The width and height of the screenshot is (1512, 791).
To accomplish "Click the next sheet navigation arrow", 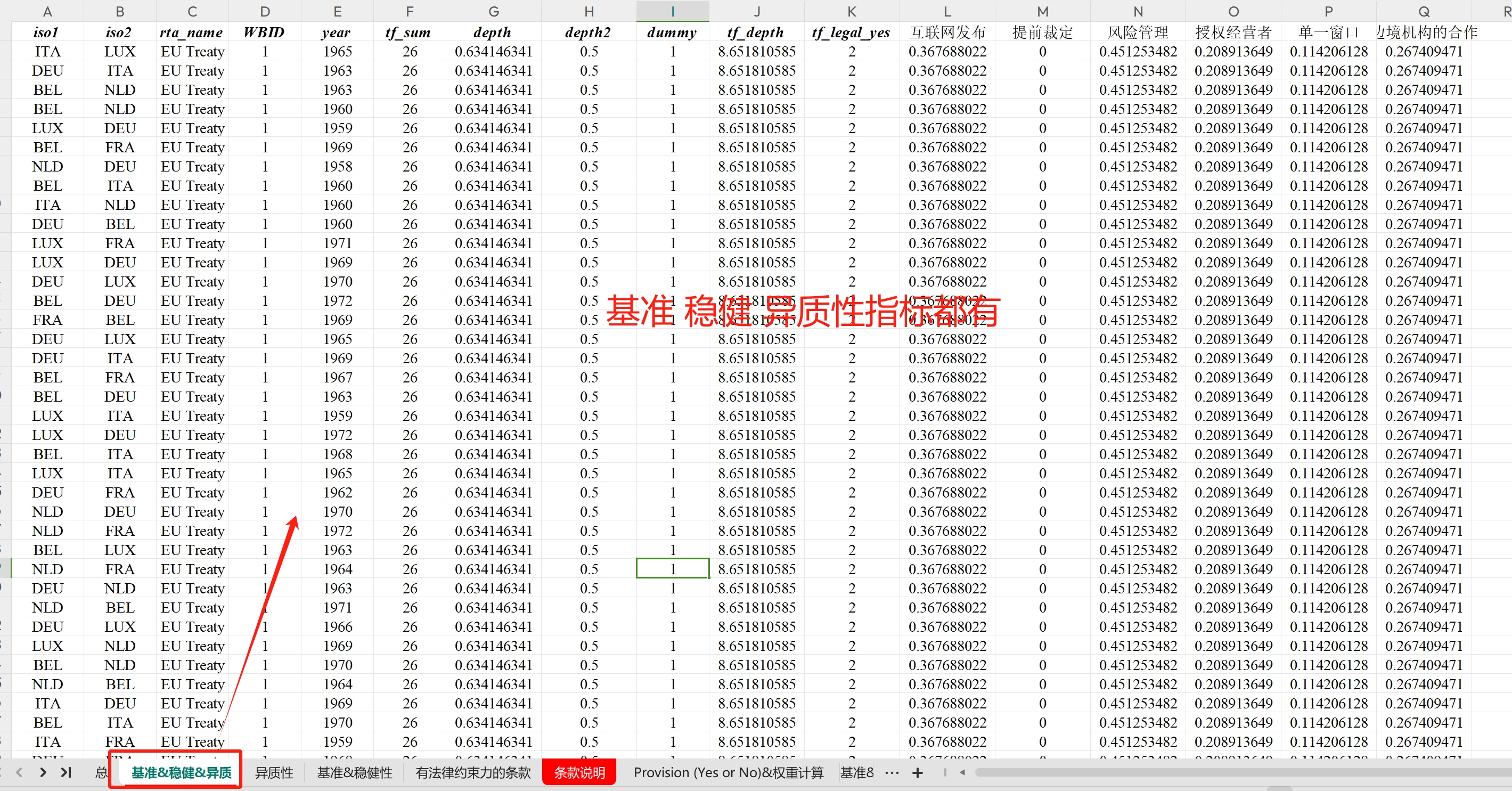I will click(x=43, y=772).
